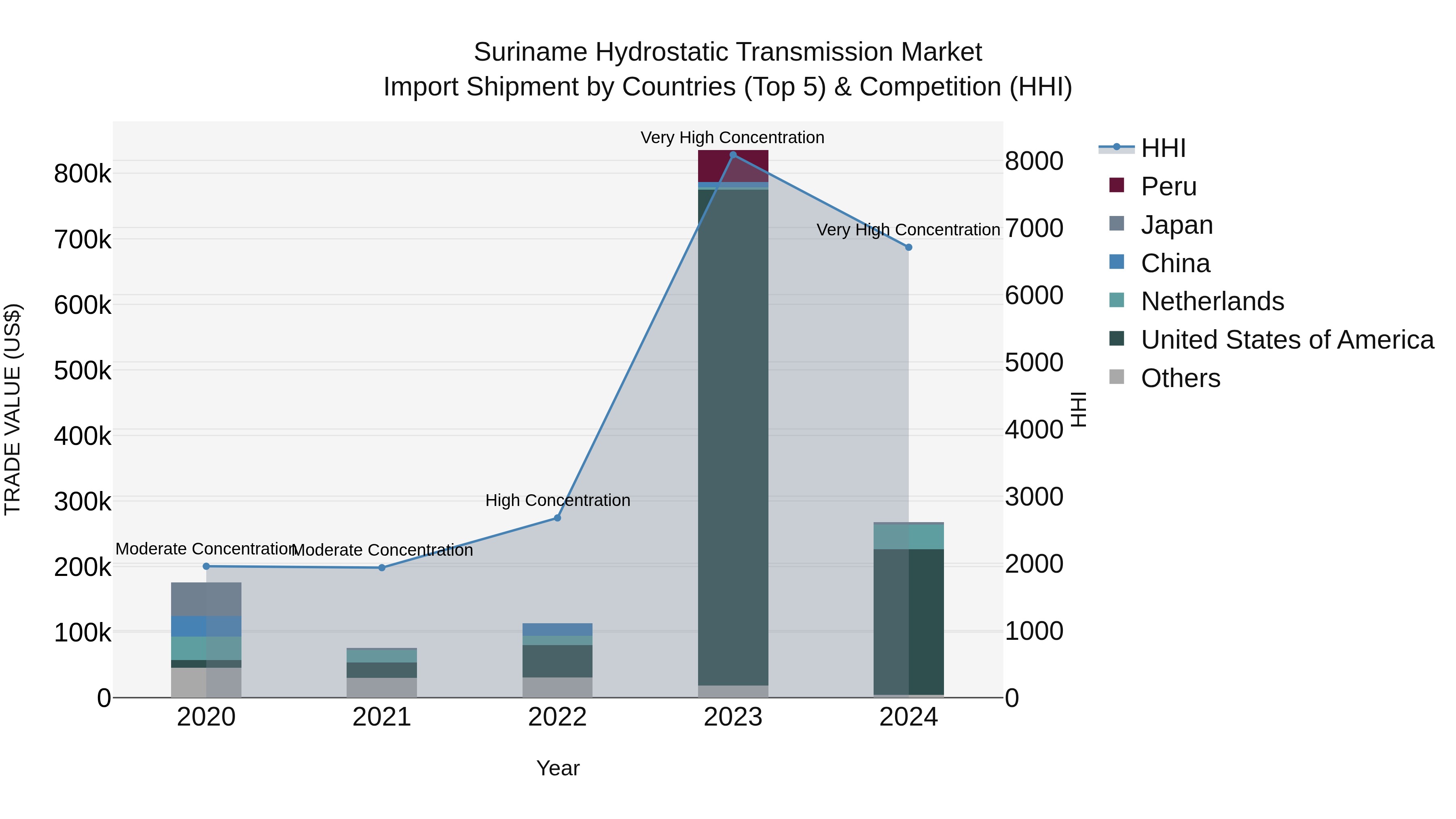Screen dimensions: 1456x819
Task: Click the 'TRADE VALUE (US$)' axis title
Action: pos(13,409)
